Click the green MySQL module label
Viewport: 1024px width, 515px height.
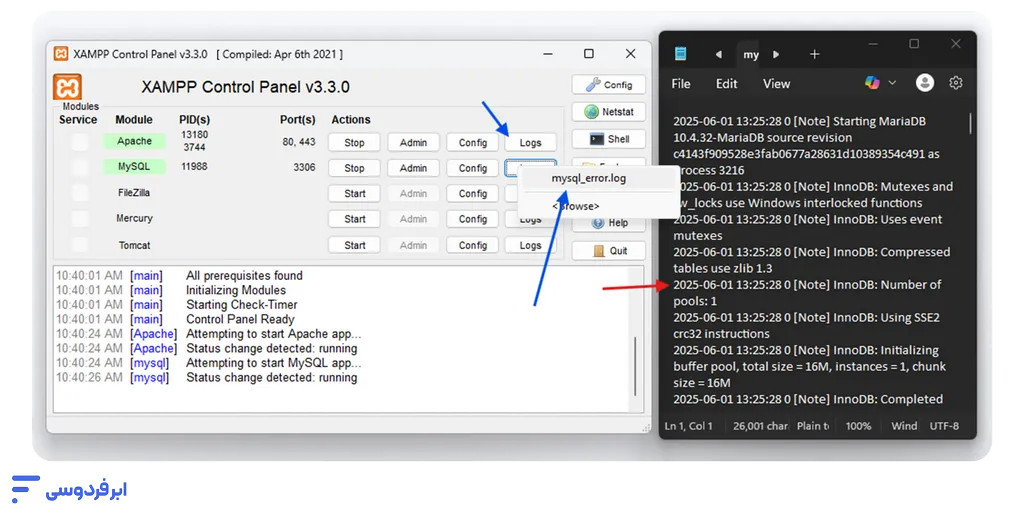[x=134, y=166]
